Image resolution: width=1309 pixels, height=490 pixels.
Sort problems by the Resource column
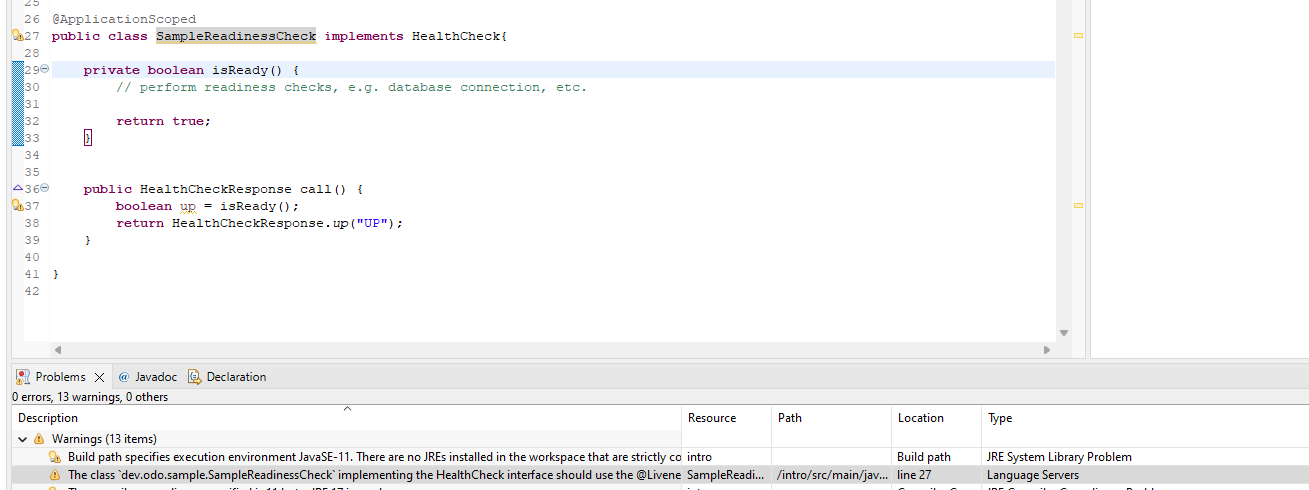coord(727,418)
